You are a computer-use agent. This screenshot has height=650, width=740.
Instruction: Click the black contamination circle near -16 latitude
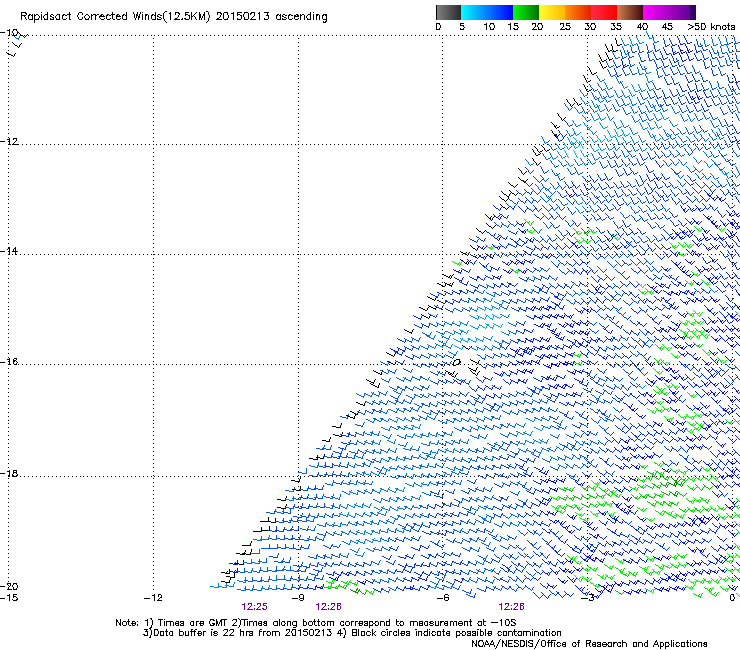coord(457,363)
